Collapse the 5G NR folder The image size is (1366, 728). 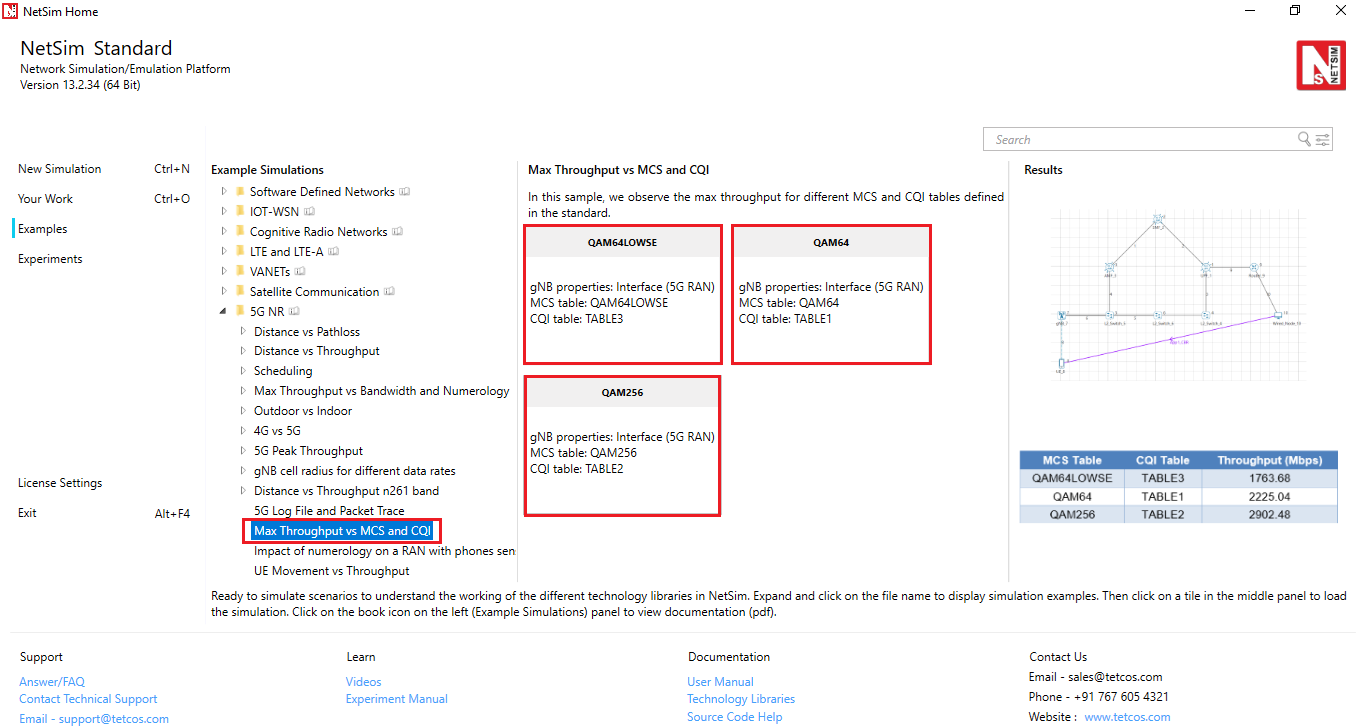[224, 312]
